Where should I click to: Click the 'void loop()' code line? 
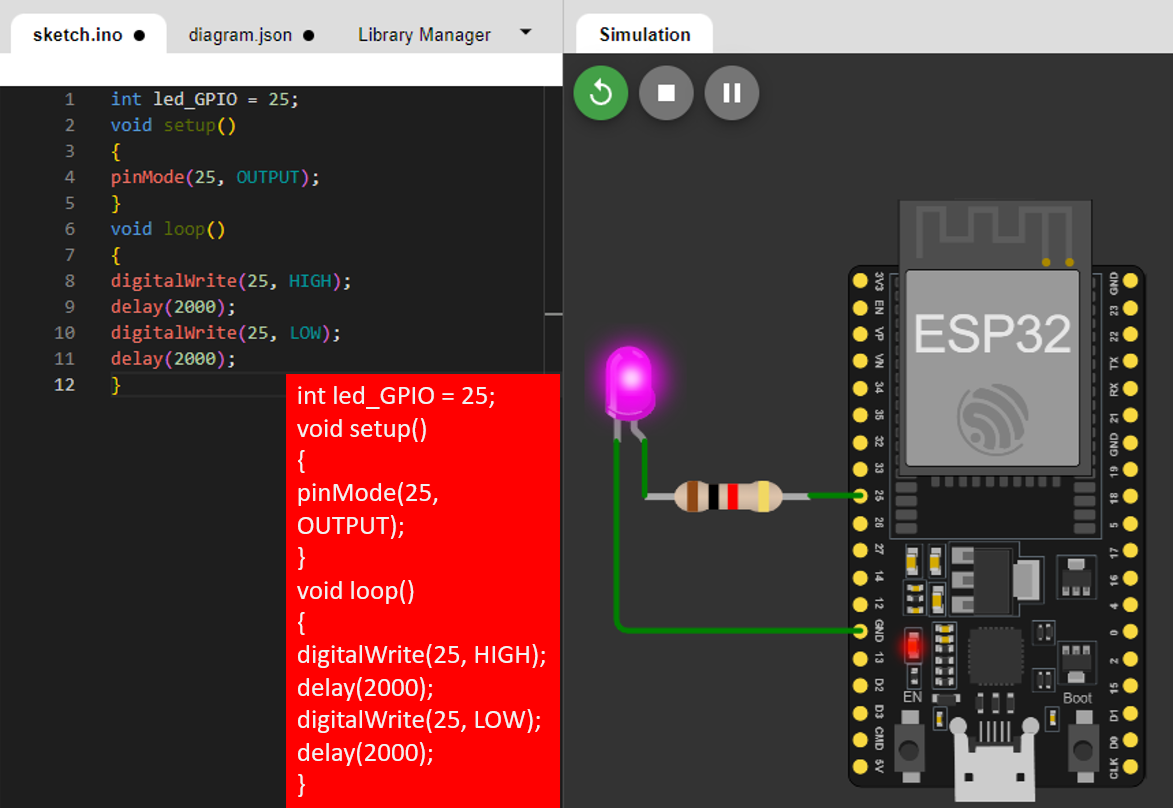click(x=168, y=228)
